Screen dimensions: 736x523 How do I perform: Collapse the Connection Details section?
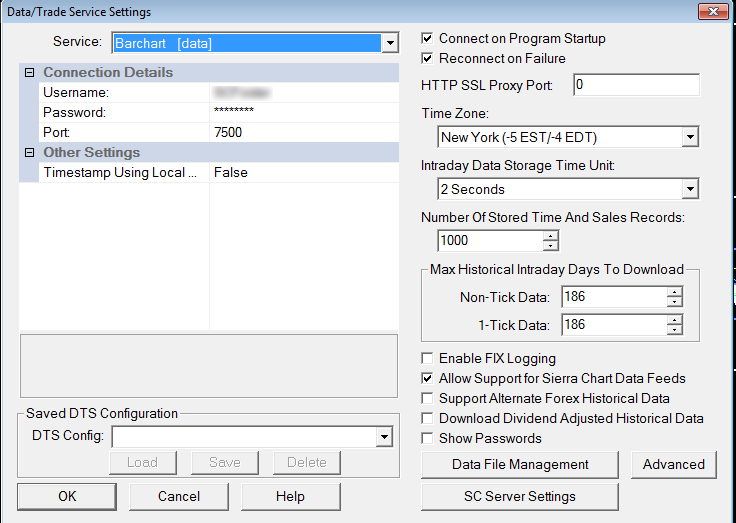pyautogui.click(x=29, y=73)
